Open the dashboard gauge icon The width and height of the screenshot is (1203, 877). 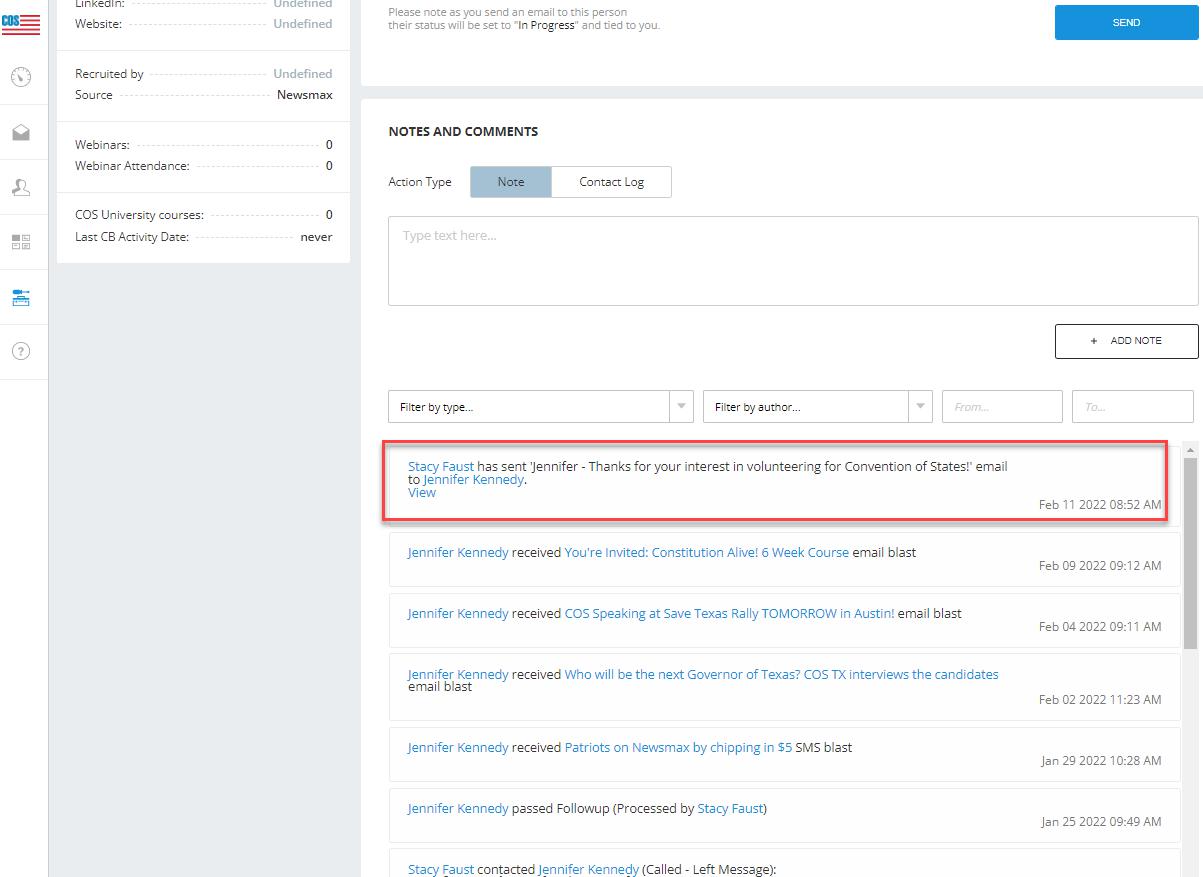point(21,77)
